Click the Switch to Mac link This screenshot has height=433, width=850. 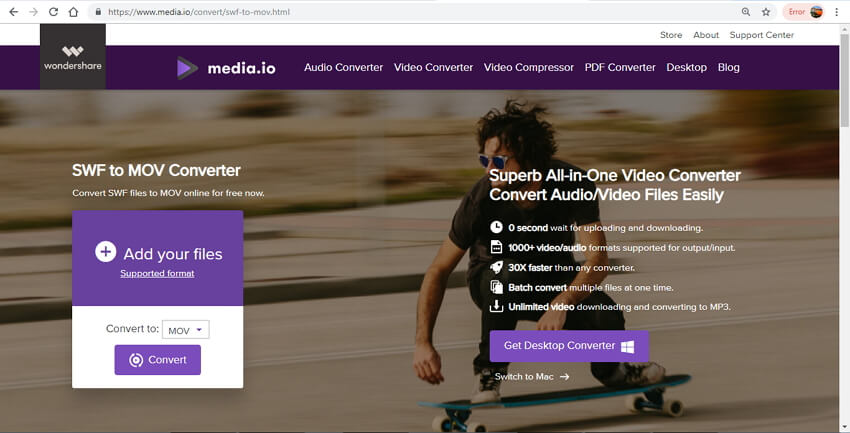coord(524,376)
